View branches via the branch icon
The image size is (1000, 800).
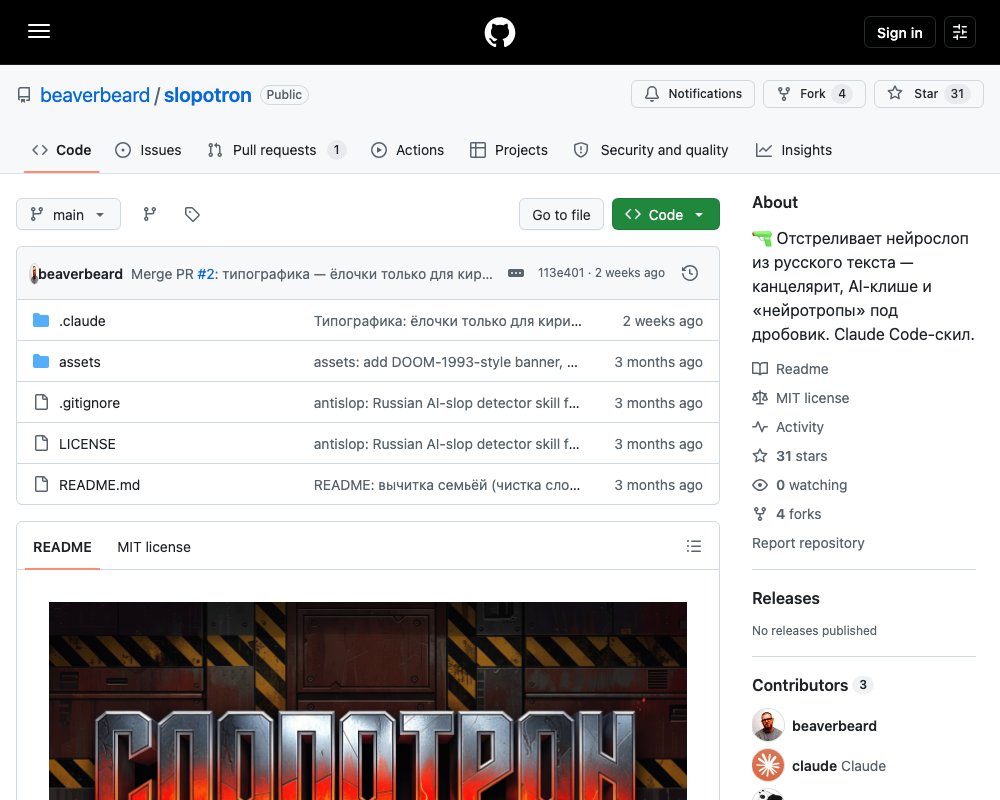[x=150, y=214]
